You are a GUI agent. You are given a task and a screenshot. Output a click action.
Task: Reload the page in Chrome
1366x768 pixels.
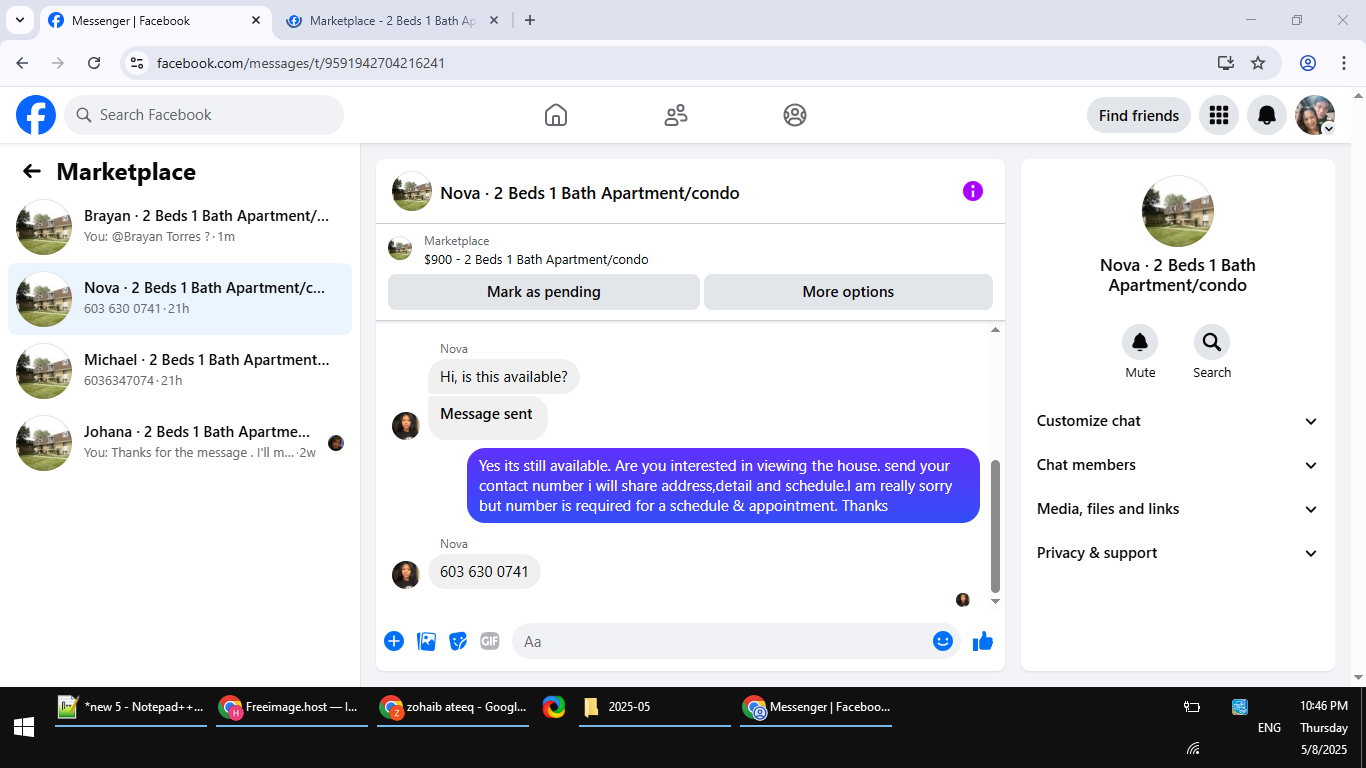click(94, 63)
